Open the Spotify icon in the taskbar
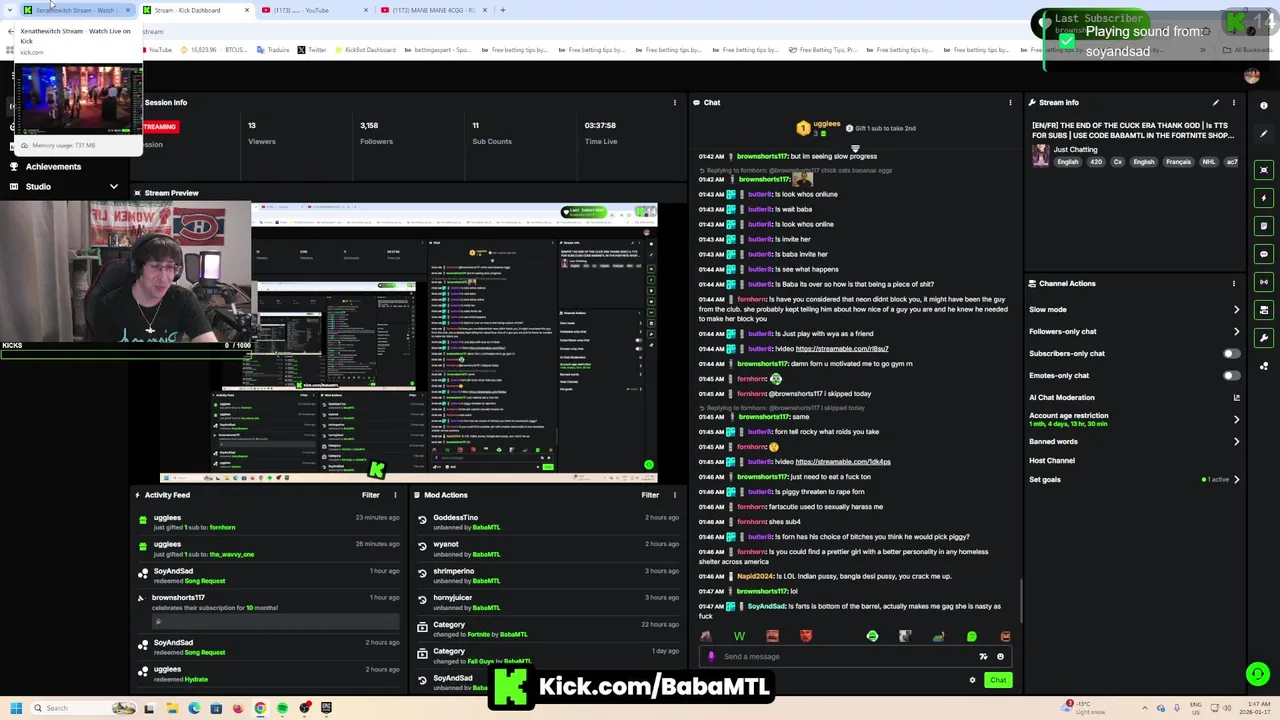Viewport: 1280px width, 720px height. [282, 708]
